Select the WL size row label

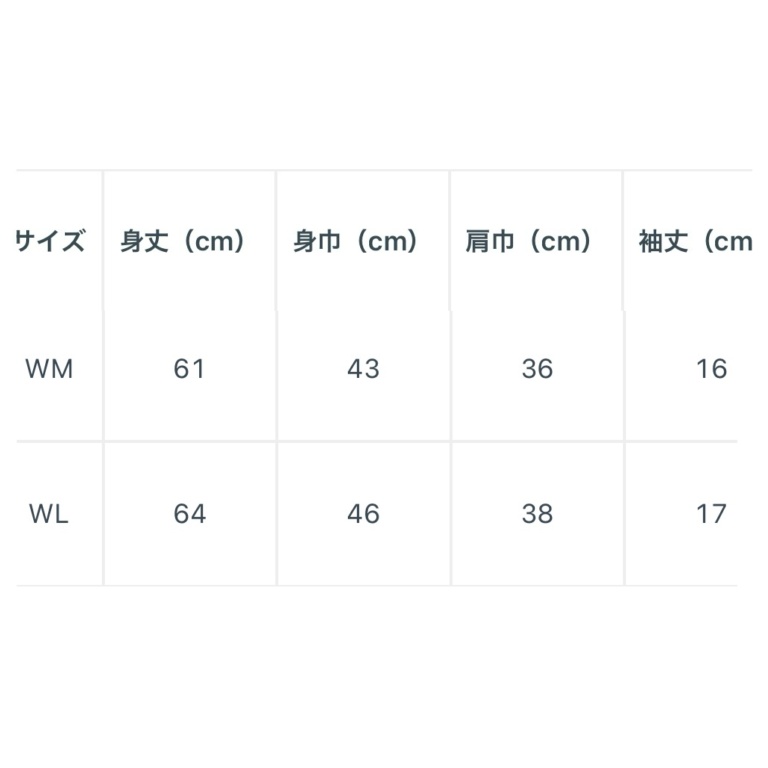(x=49, y=514)
